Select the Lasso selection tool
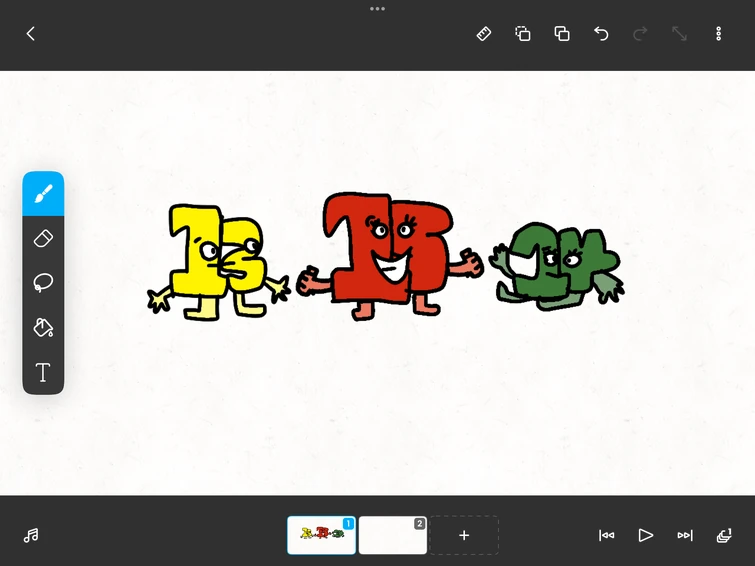This screenshot has width=755, height=566. [43, 283]
